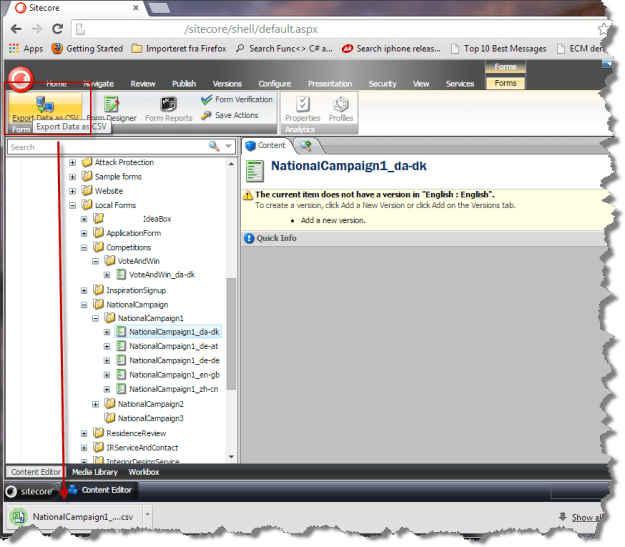Collapse the Competitions folder
The height and width of the screenshot is (547, 625).
pyautogui.click(x=84, y=248)
